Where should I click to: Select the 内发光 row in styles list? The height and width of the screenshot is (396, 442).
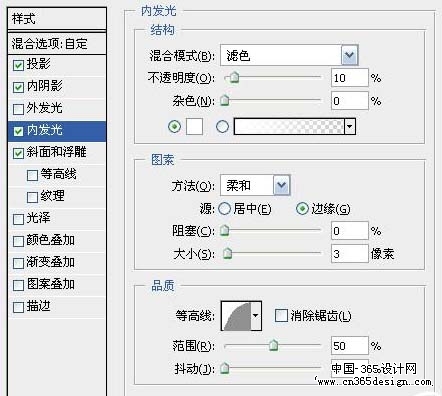pos(57,130)
